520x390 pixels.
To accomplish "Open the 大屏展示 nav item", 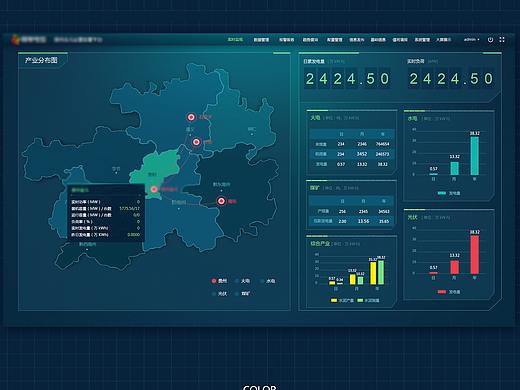I will coord(444,40).
